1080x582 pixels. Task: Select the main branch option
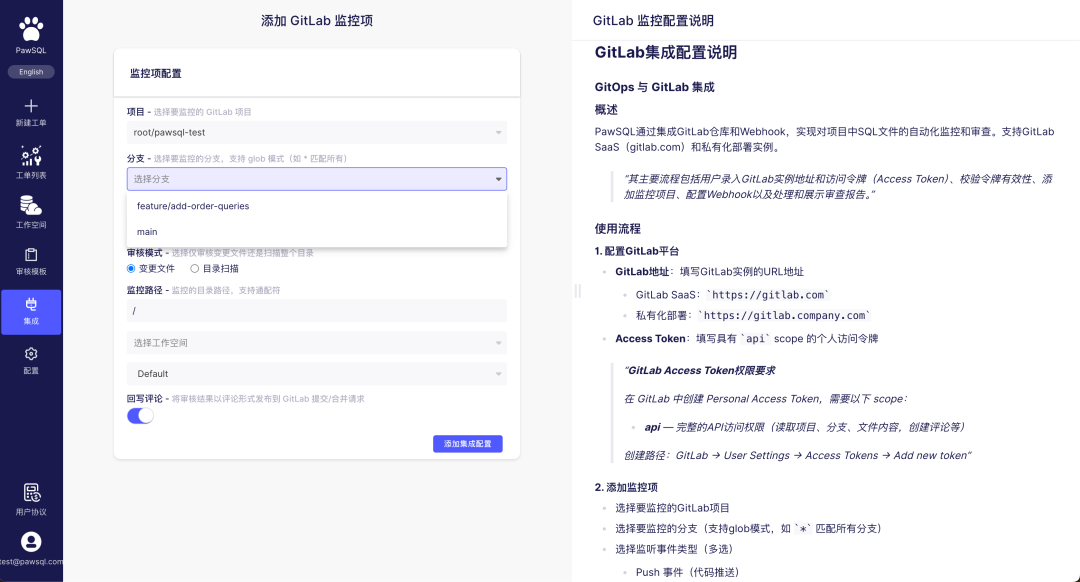(x=317, y=232)
